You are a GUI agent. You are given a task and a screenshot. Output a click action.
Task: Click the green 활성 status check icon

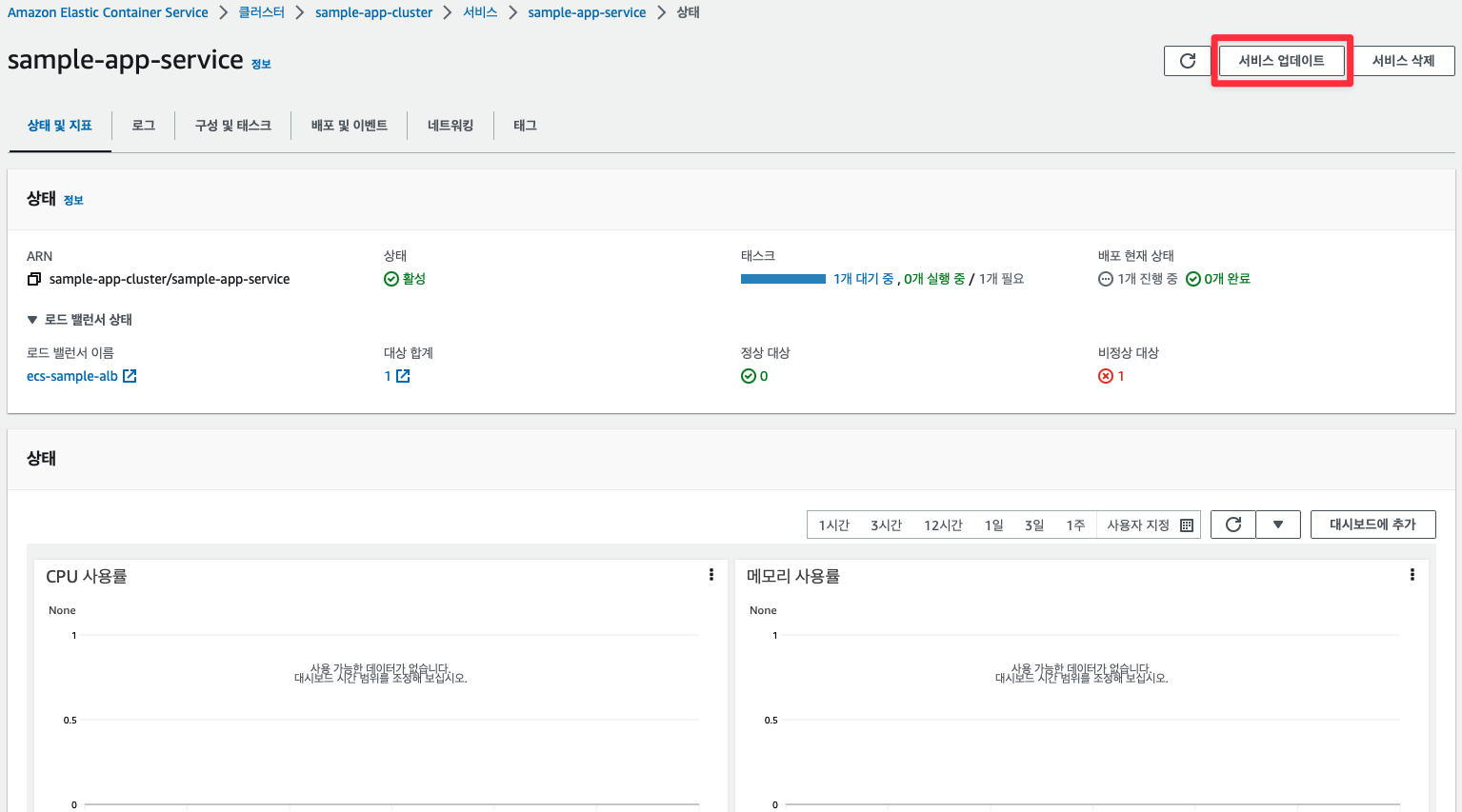coord(391,279)
